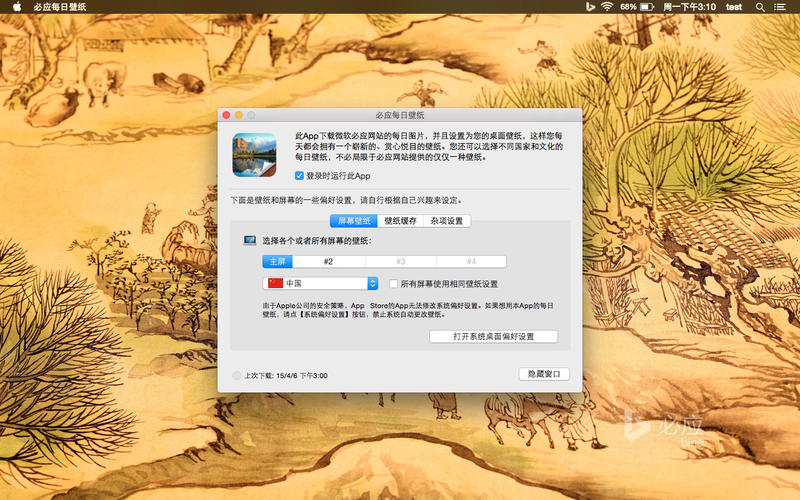Screen dimensions: 800x500
Task: Click the app's wallpaper icon image
Action: 255,155
